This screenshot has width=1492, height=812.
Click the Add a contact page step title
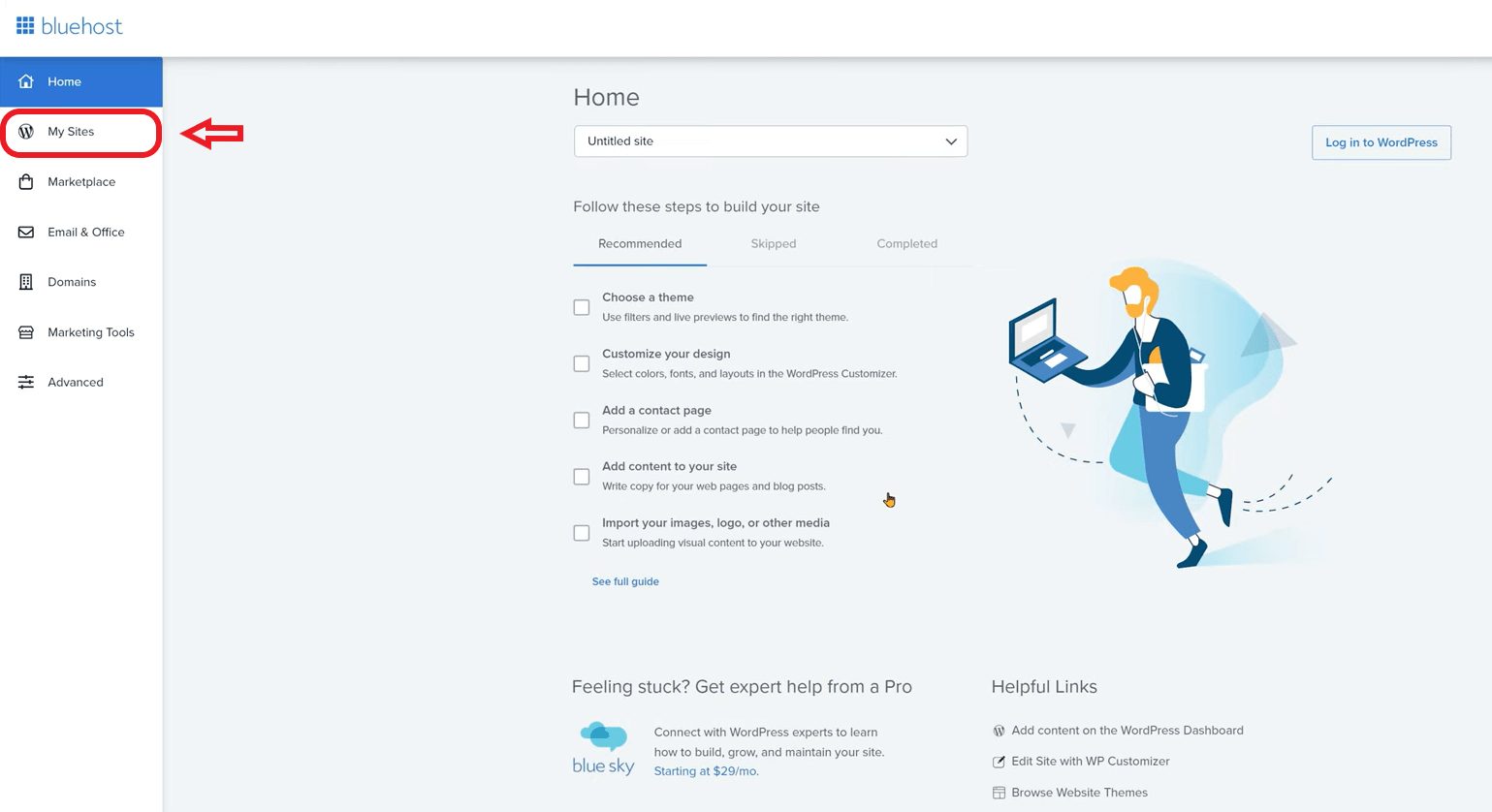tap(656, 411)
